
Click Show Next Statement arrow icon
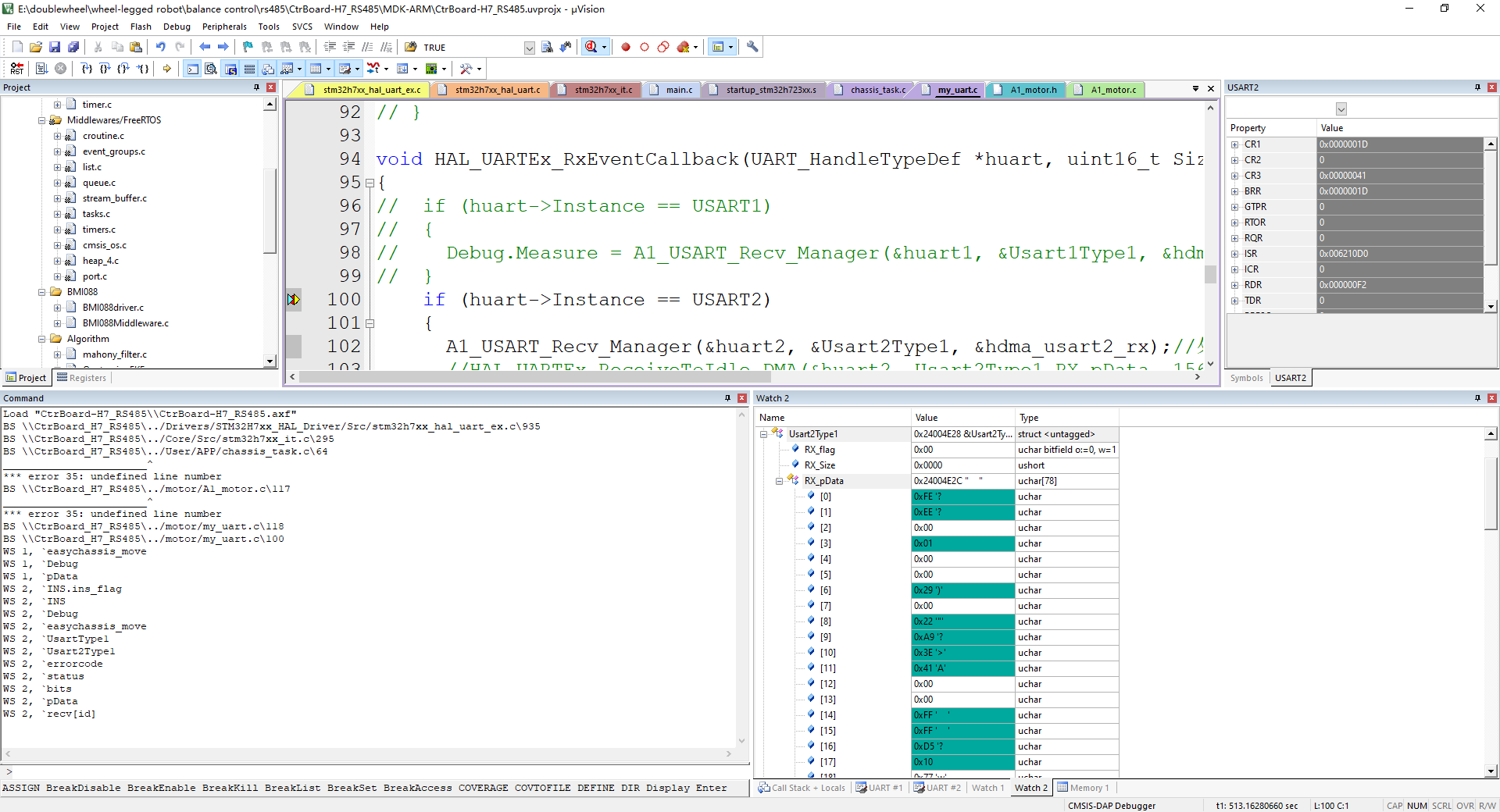(x=166, y=69)
